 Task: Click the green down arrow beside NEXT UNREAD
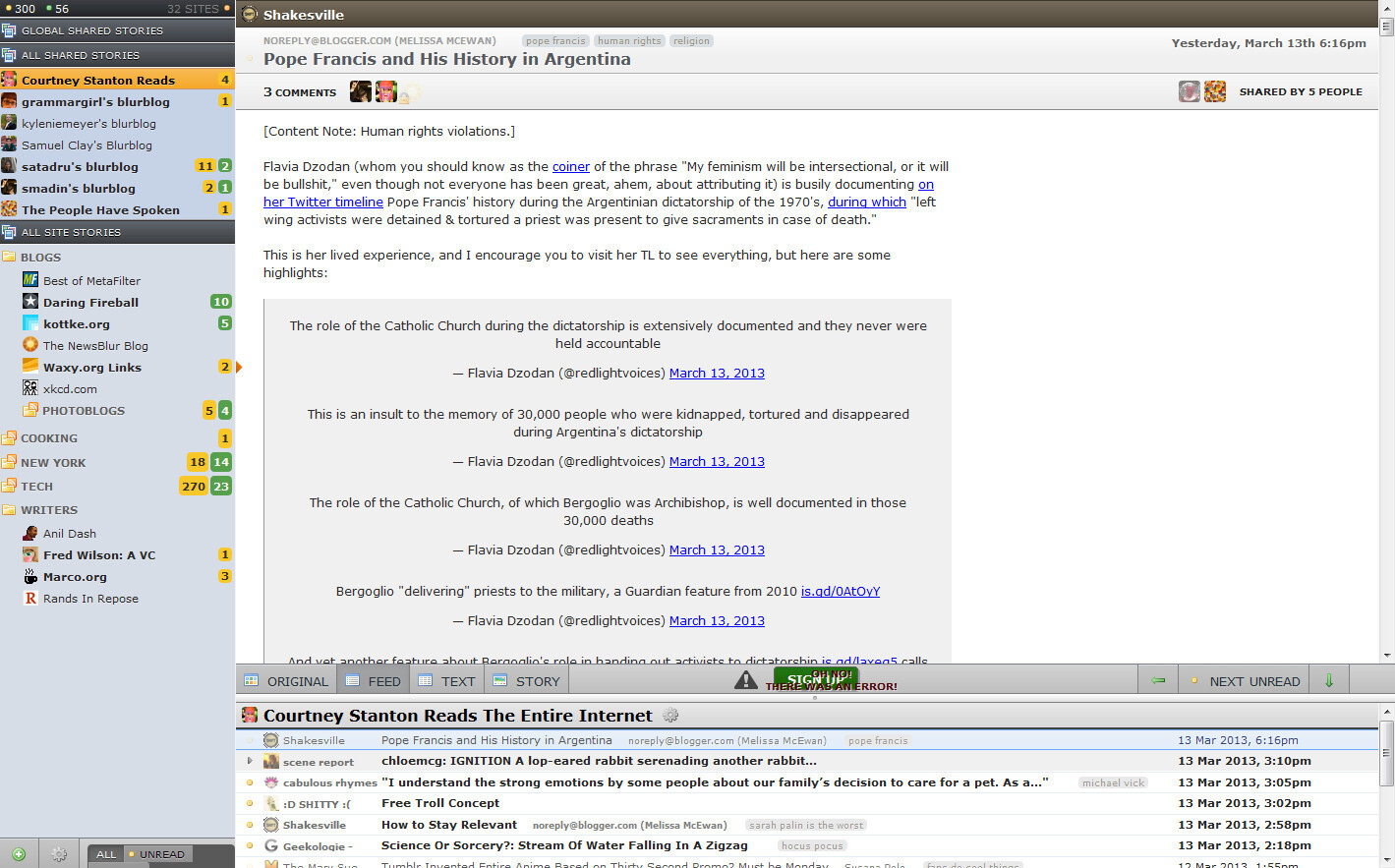tap(1329, 679)
